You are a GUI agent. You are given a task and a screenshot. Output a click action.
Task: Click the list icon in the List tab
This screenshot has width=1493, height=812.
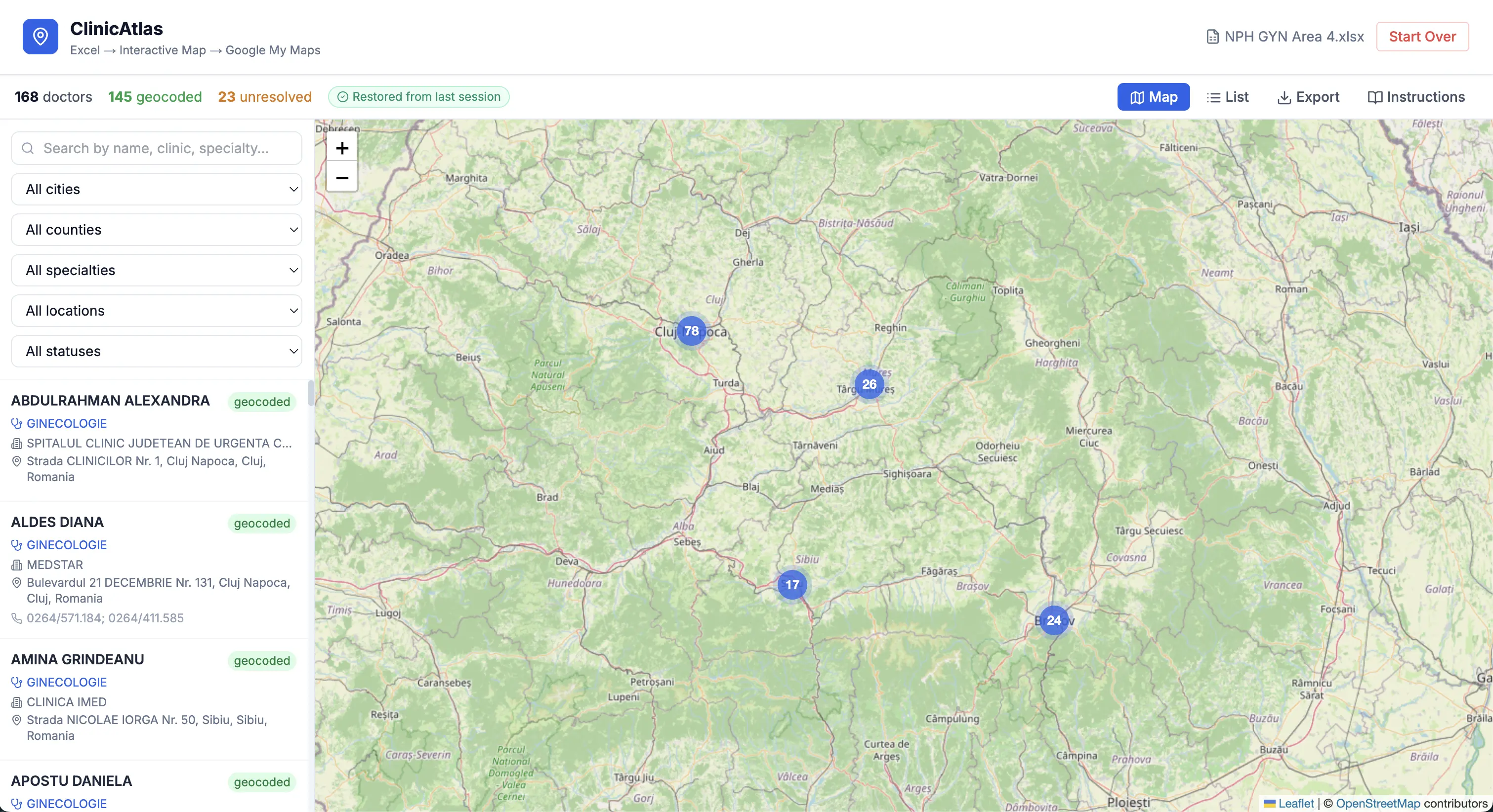(x=1213, y=97)
